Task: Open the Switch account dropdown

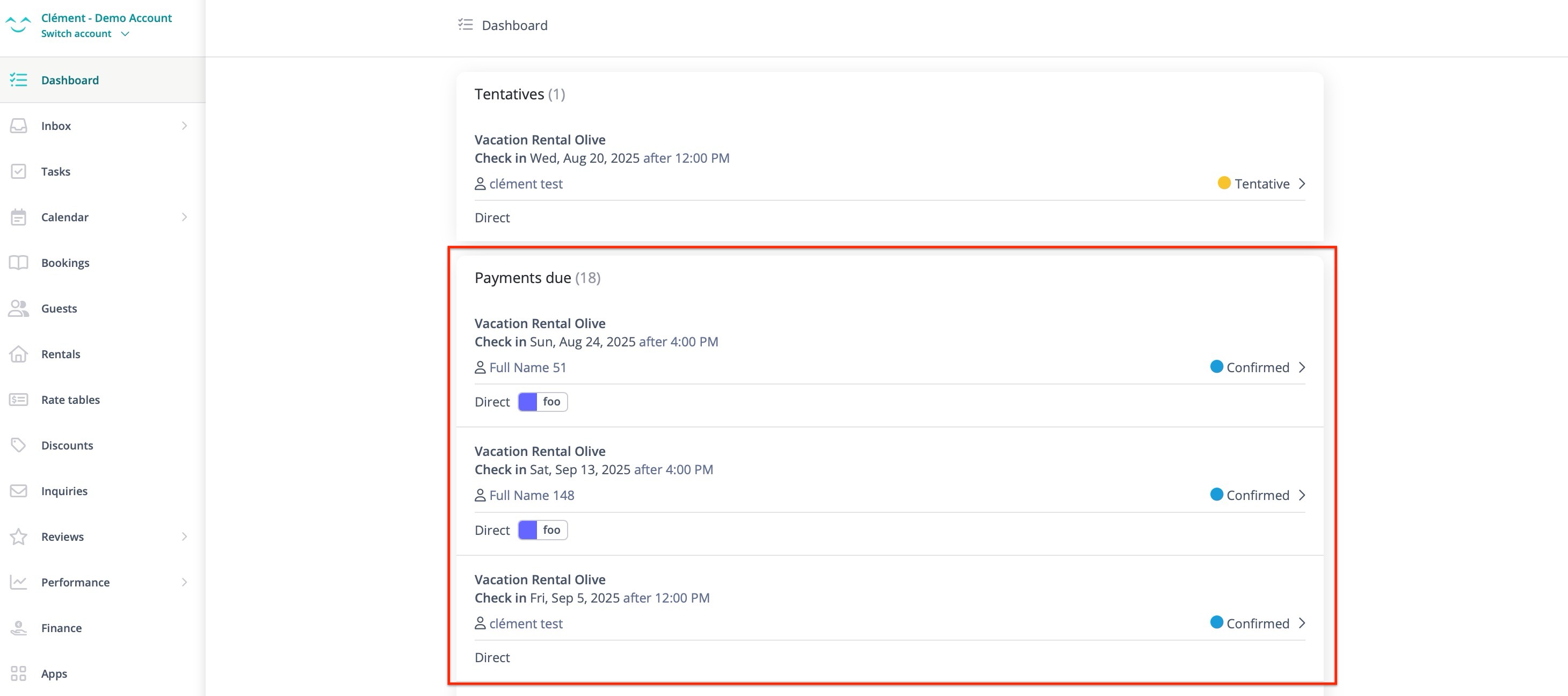Action: coord(86,33)
